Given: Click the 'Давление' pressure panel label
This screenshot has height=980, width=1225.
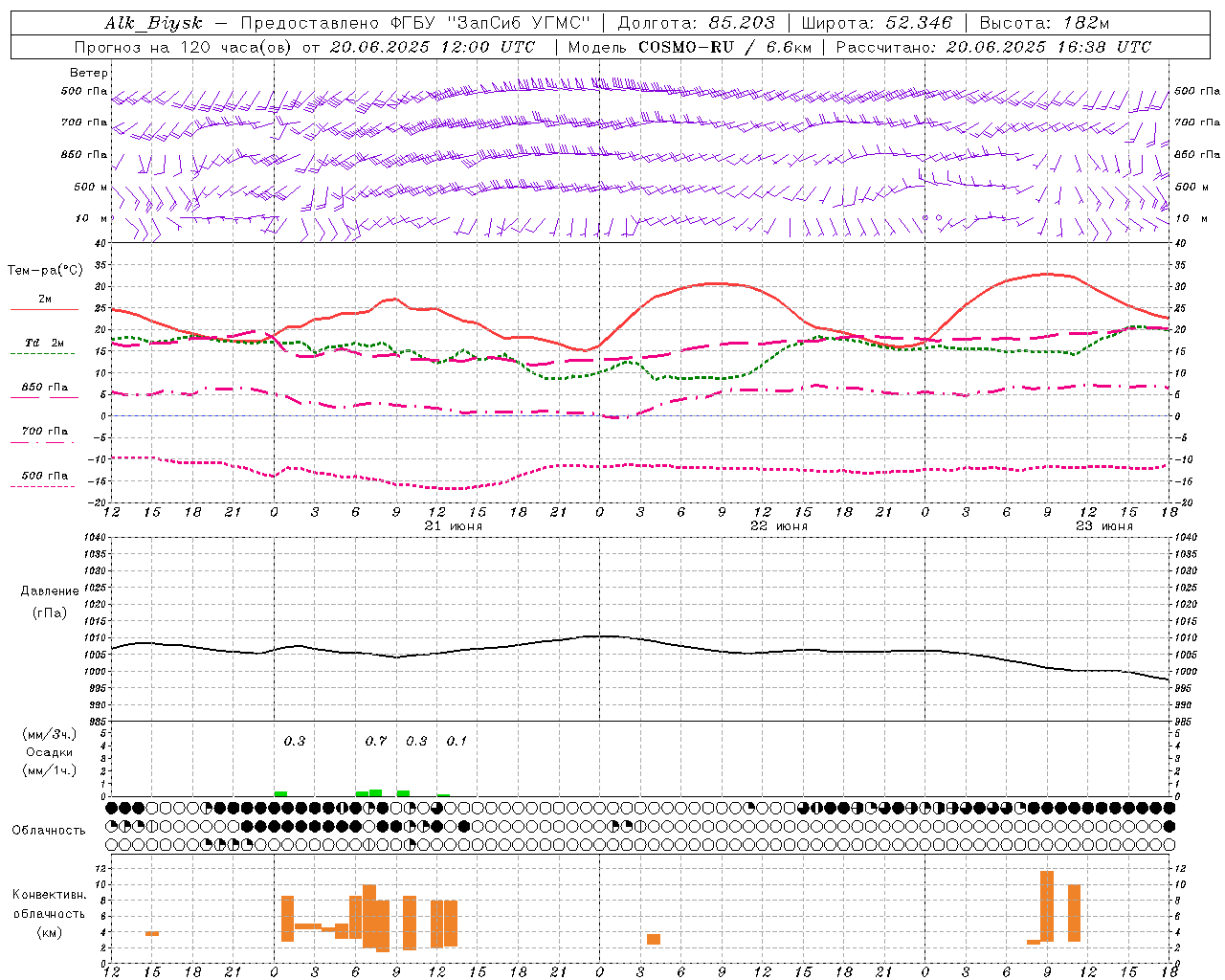Looking at the screenshot, I should coord(50,591).
